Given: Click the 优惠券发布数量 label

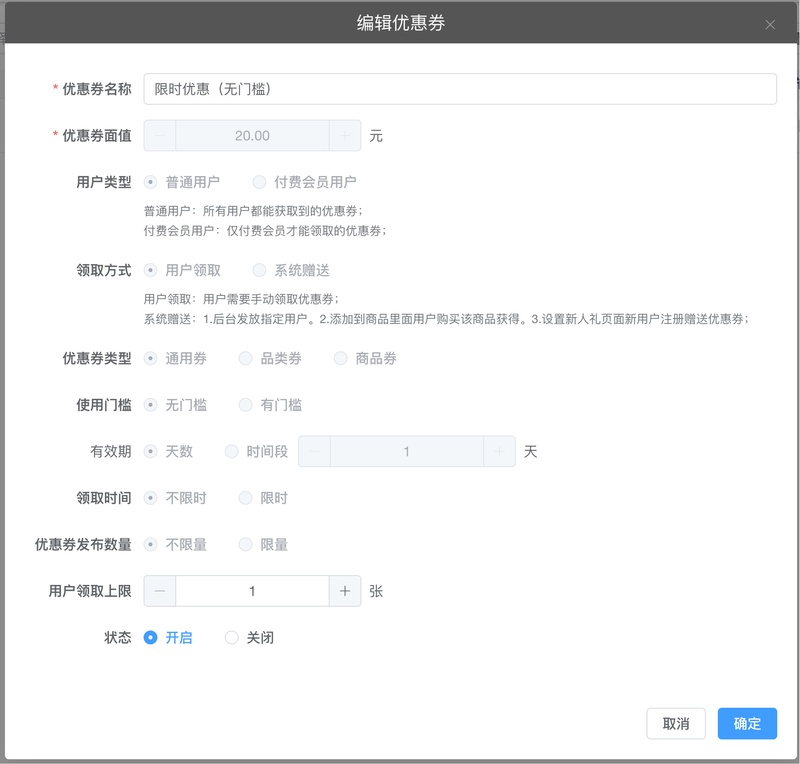Looking at the screenshot, I should (x=83, y=545).
